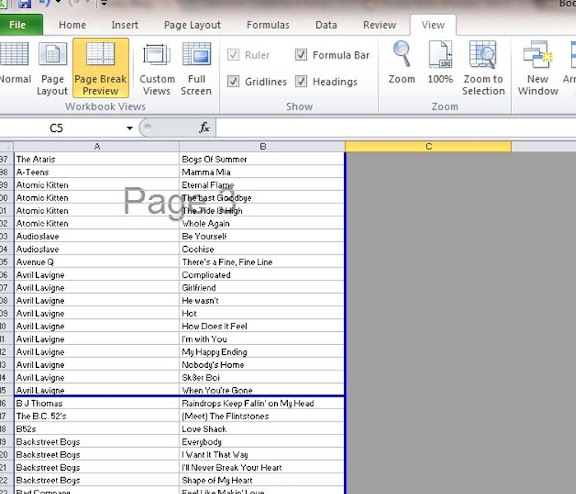
Task: Open a New Window
Action: (538, 68)
